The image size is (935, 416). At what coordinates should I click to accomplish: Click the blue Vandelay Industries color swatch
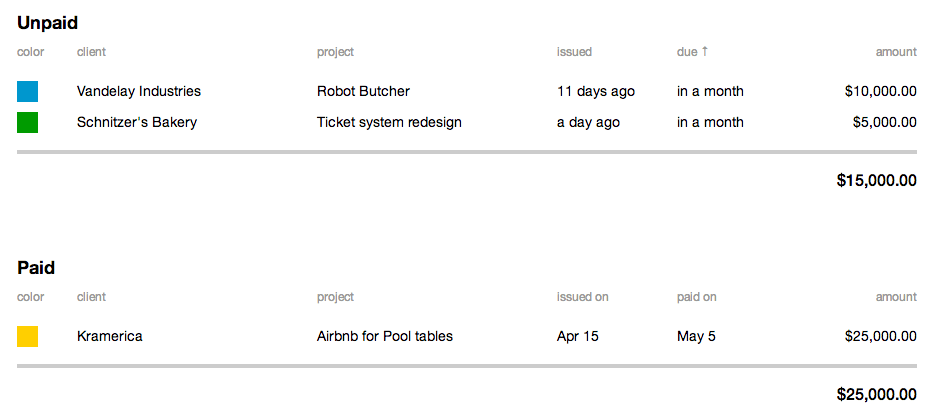click(27, 91)
